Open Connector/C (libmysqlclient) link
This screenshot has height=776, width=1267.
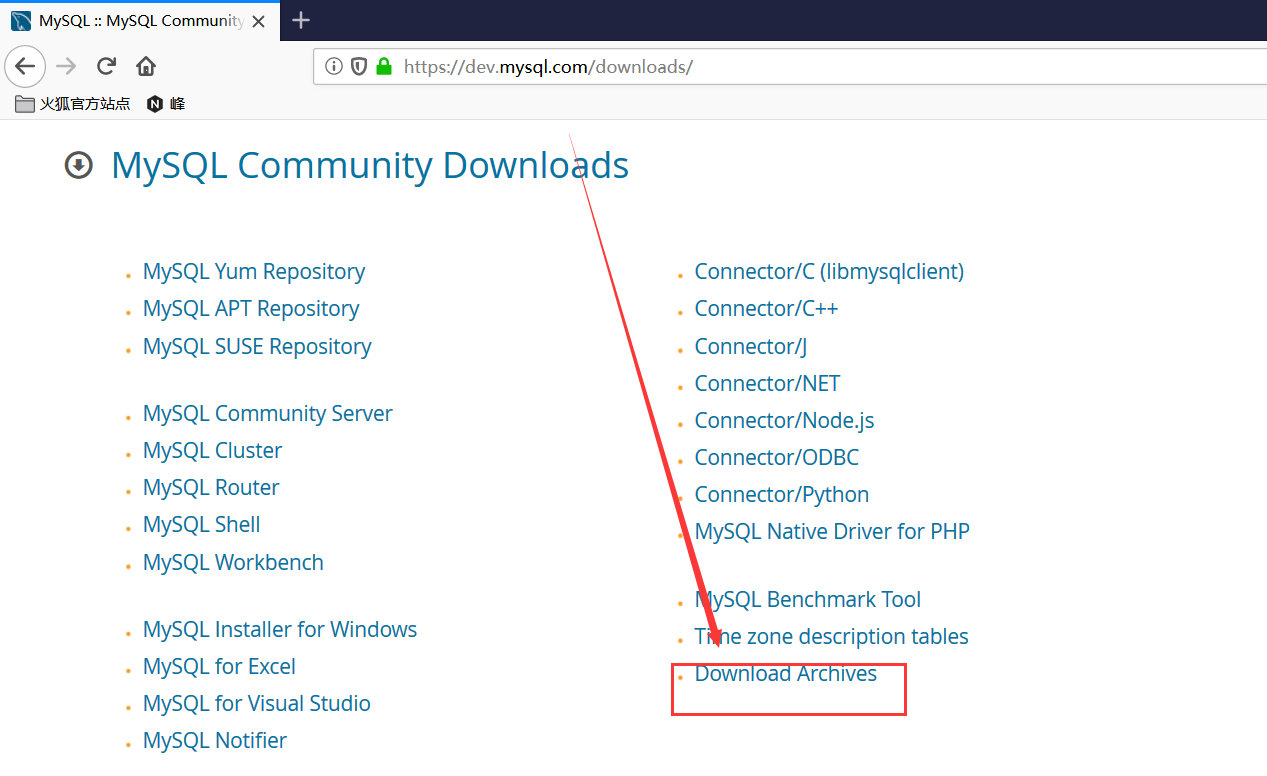(x=829, y=271)
